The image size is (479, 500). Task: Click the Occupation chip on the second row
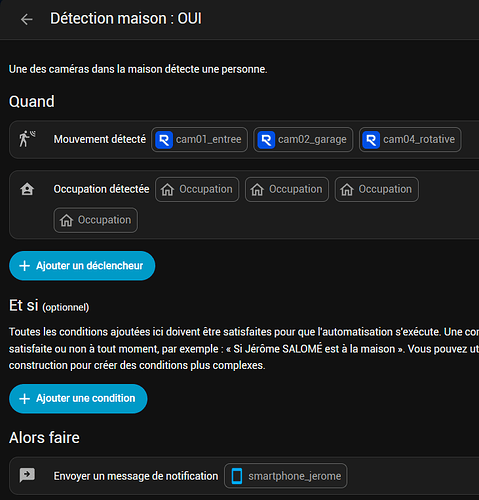[x=96, y=220]
